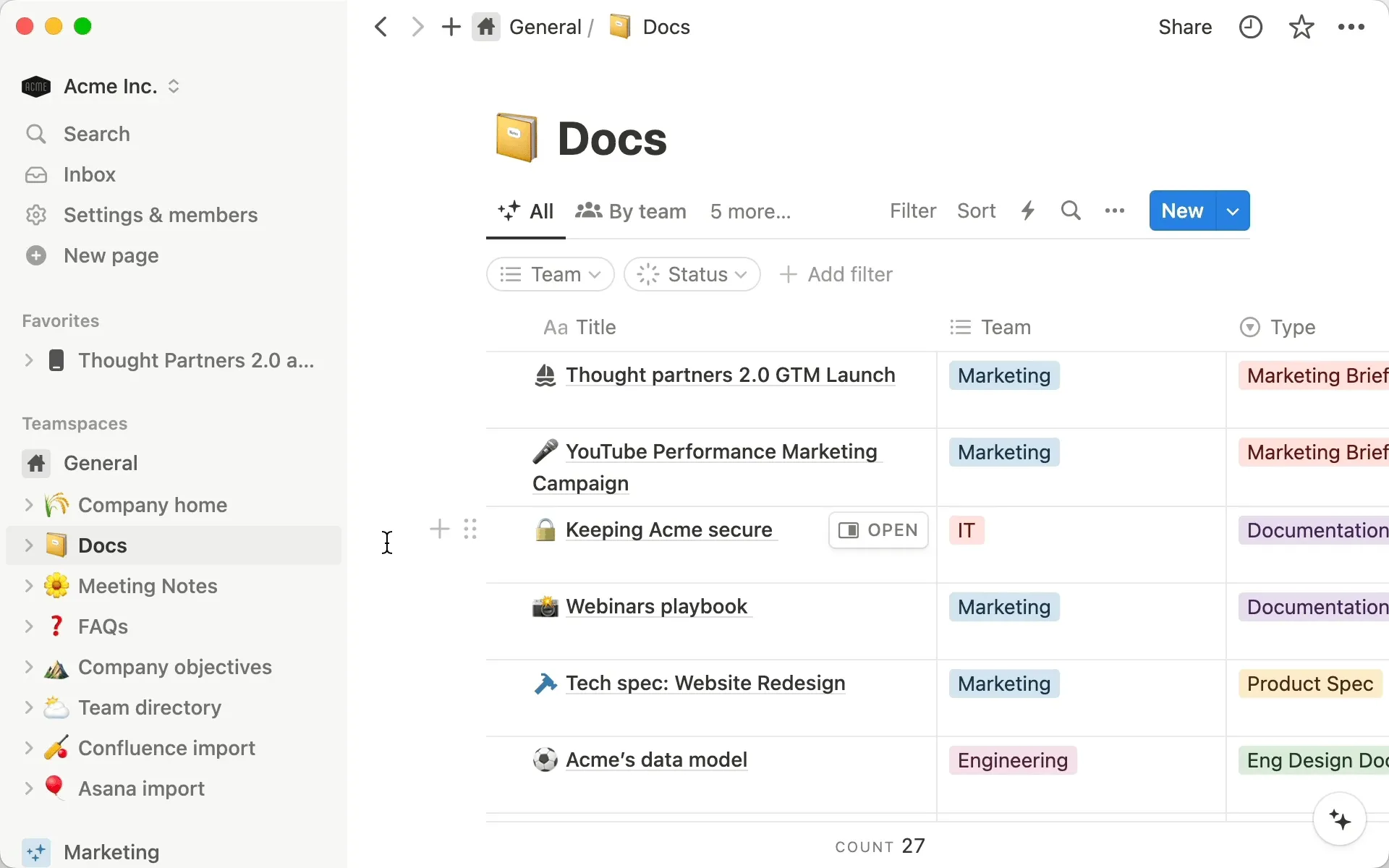Favorite this page with the star icon
The width and height of the screenshot is (1389, 868).
1301,27
